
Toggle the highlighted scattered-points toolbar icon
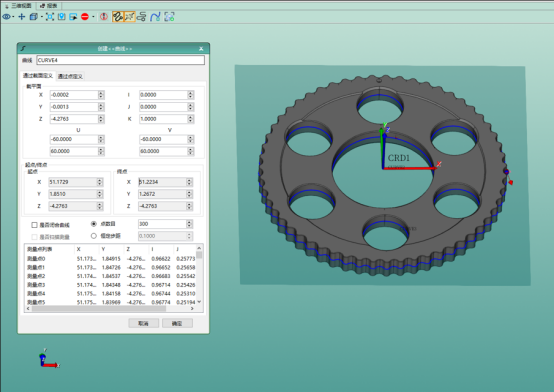[x=130, y=17]
